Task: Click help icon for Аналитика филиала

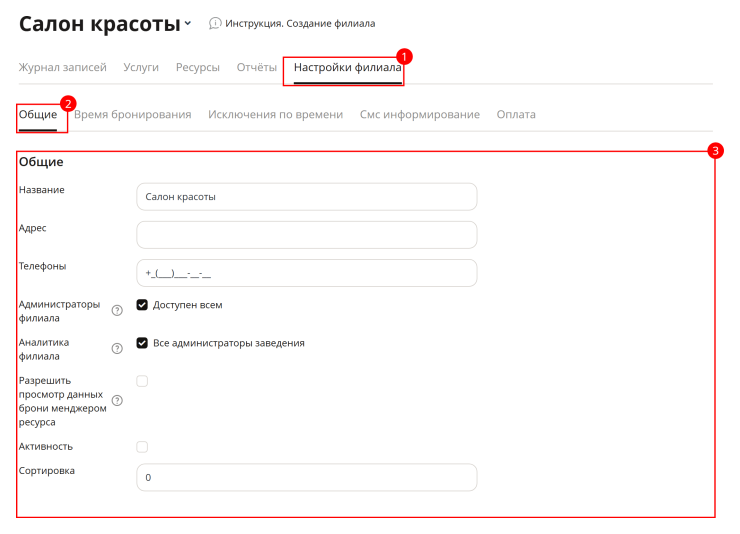Action: [x=117, y=349]
